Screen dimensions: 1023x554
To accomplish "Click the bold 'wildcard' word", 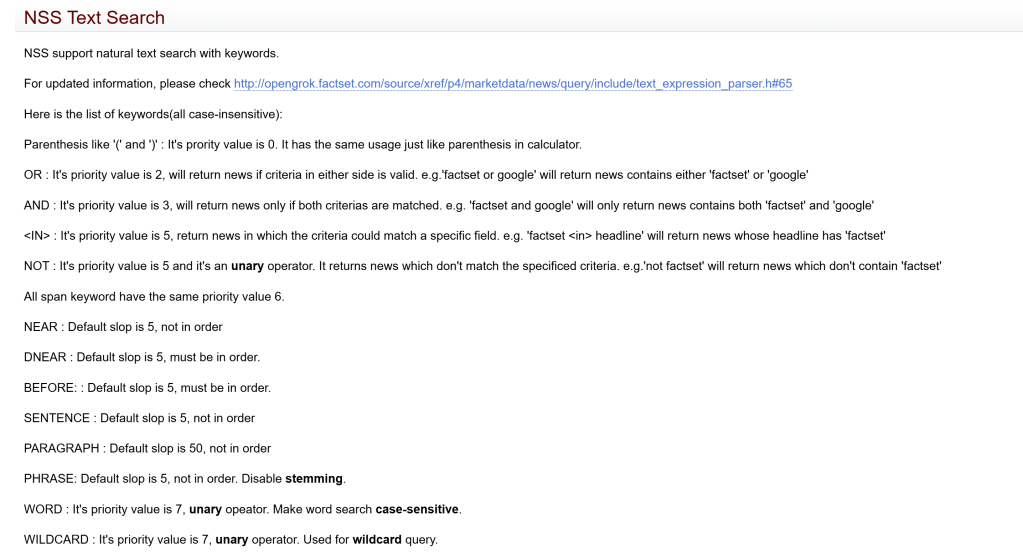I will pos(377,540).
